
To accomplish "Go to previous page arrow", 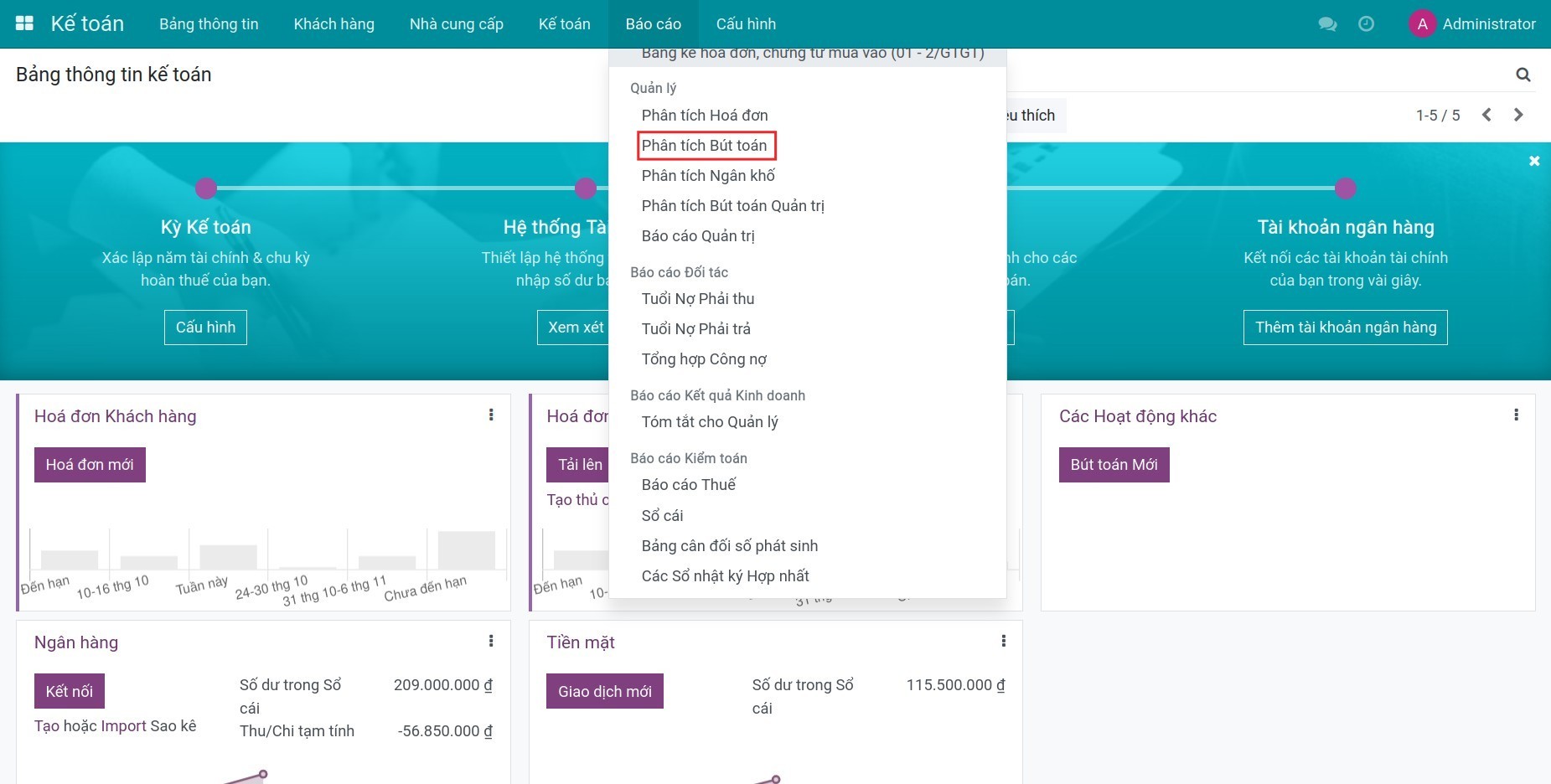I will tap(1486, 115).
